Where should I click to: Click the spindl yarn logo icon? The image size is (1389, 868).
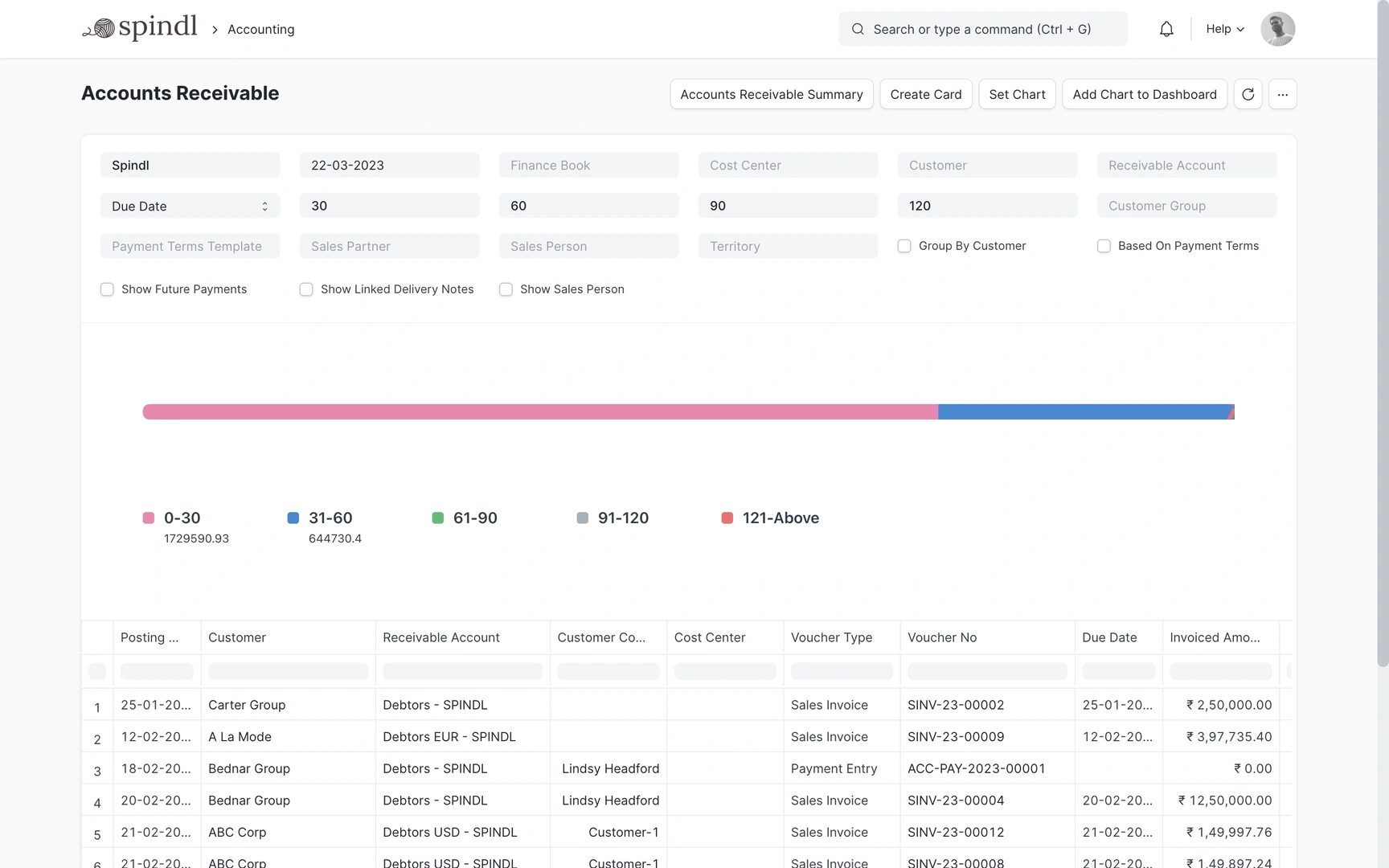point(100,29)
